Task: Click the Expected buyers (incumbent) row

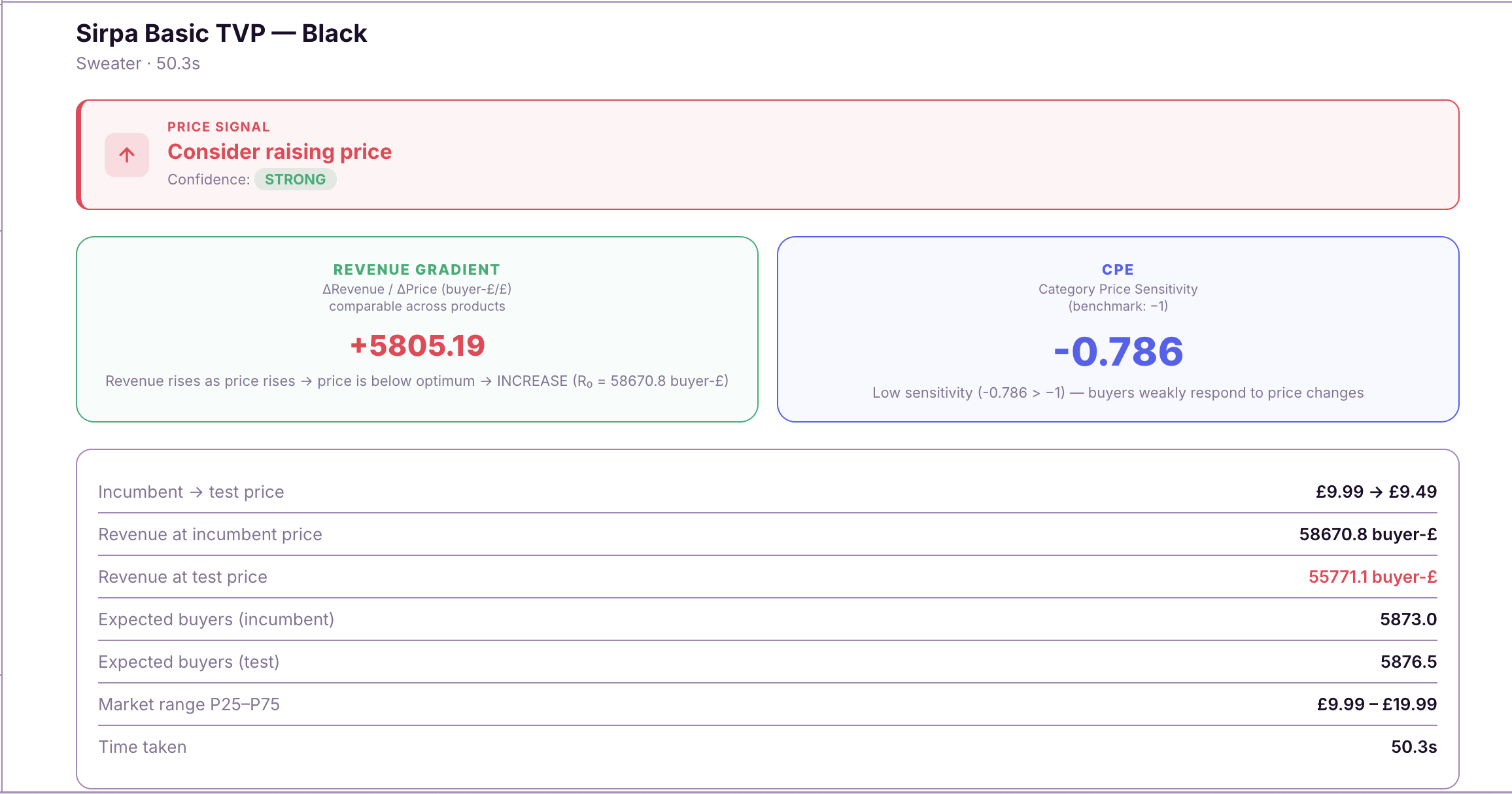Action: coord(216,619)
